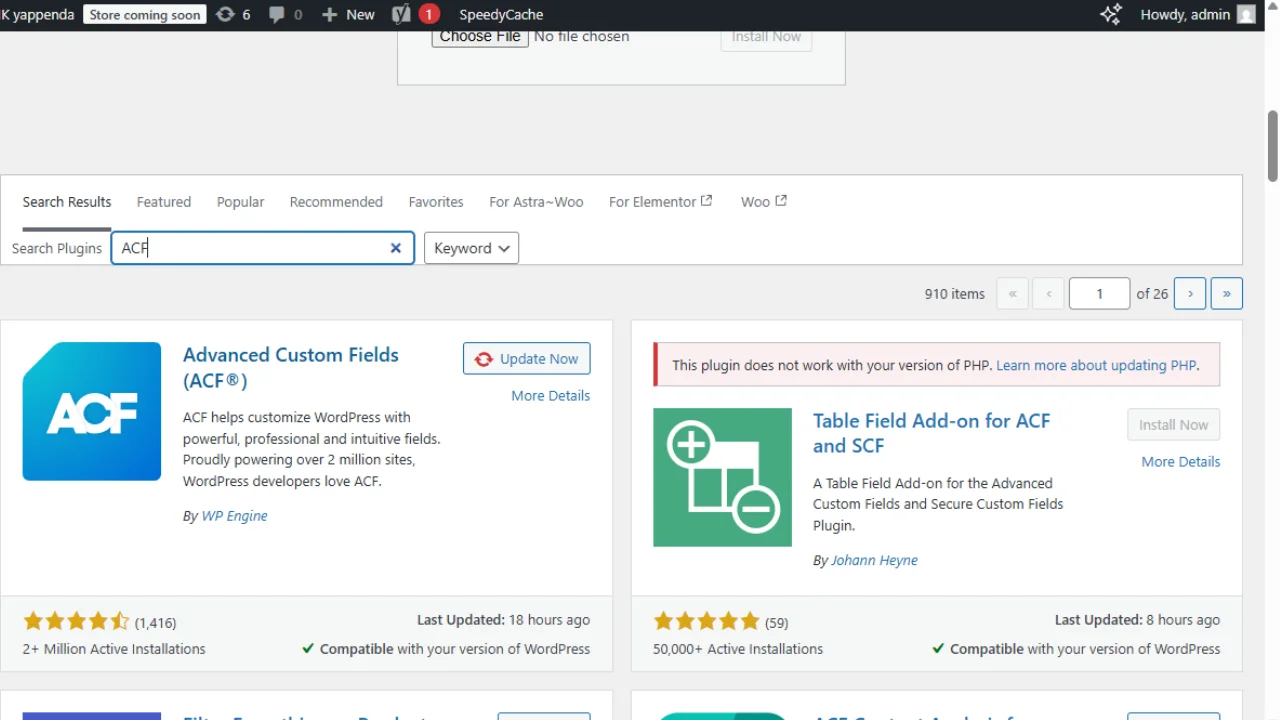1280x720 pixels.
Task: Click Update Now for Advanced Custom Fields
Action: [527, 359]
